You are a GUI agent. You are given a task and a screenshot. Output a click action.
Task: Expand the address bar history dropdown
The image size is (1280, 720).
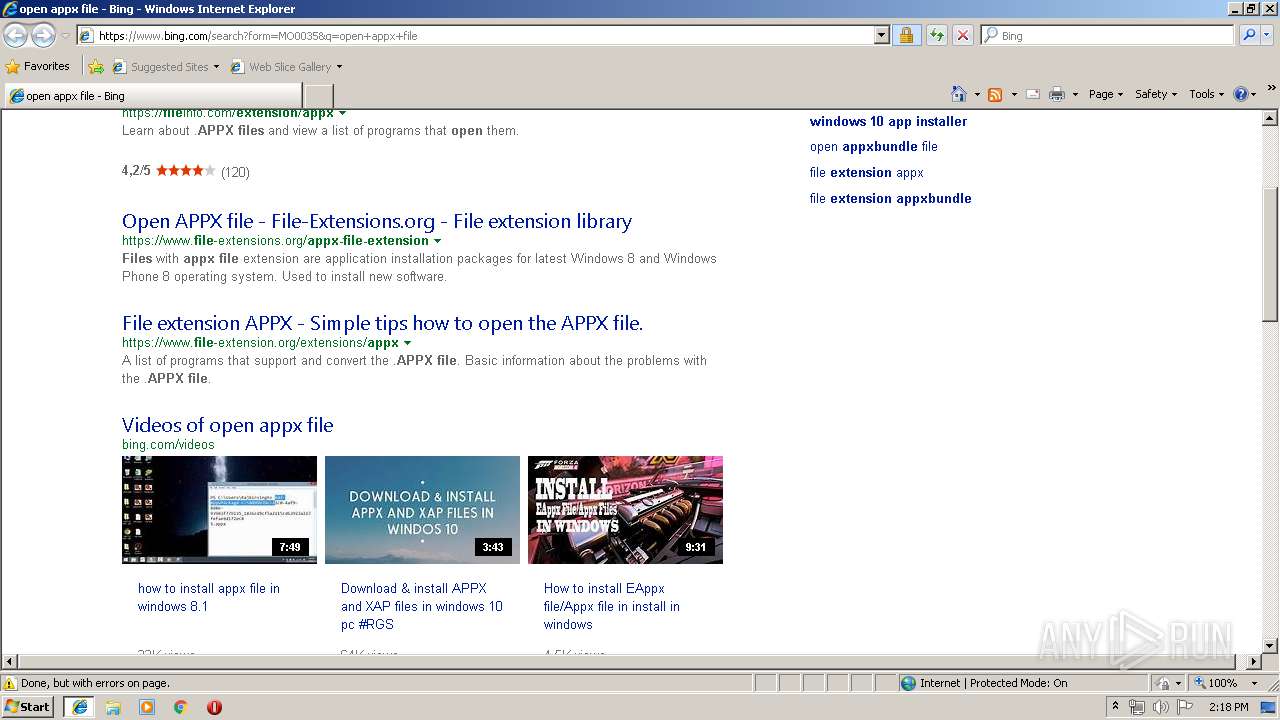click(x=881, y=35)
